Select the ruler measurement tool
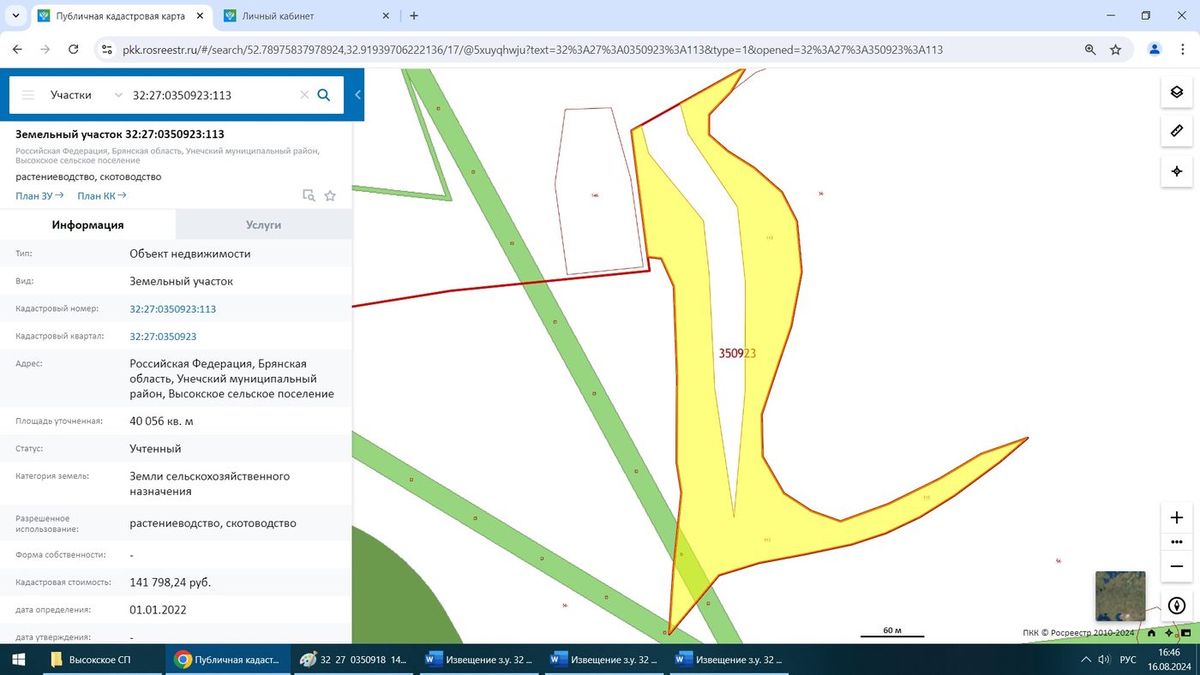 click(1177, 132)
